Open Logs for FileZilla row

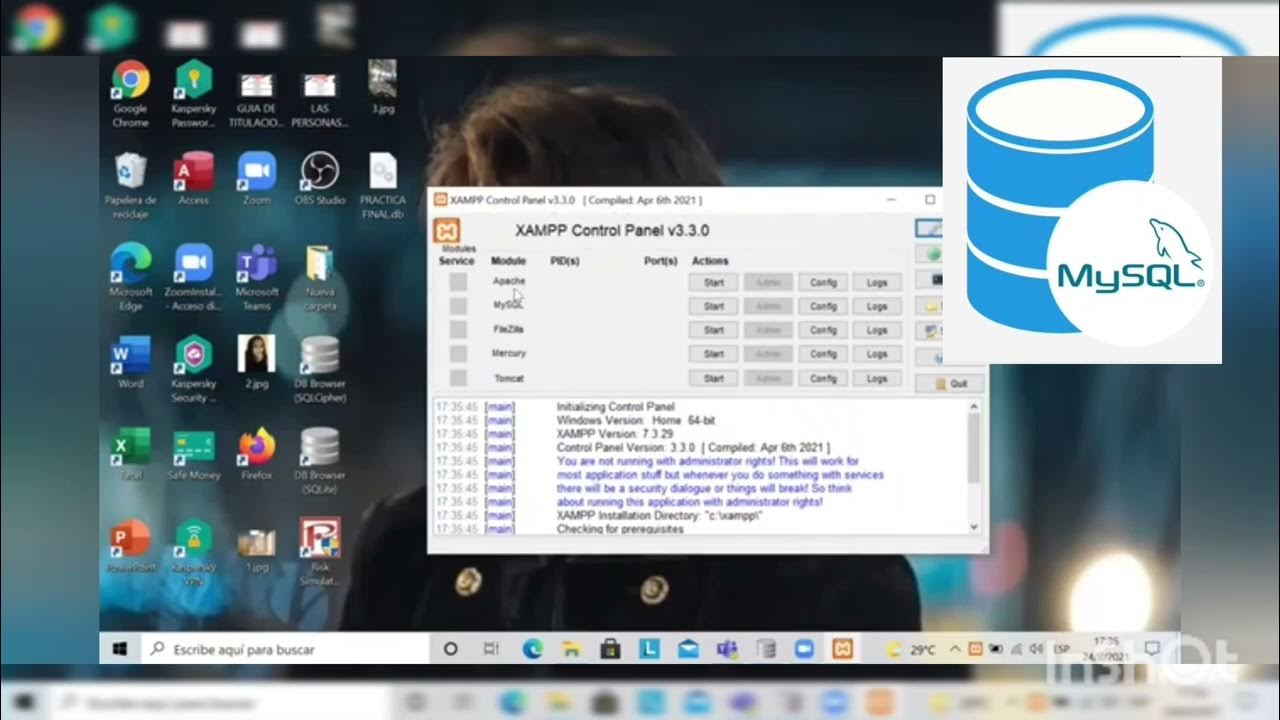877,331
